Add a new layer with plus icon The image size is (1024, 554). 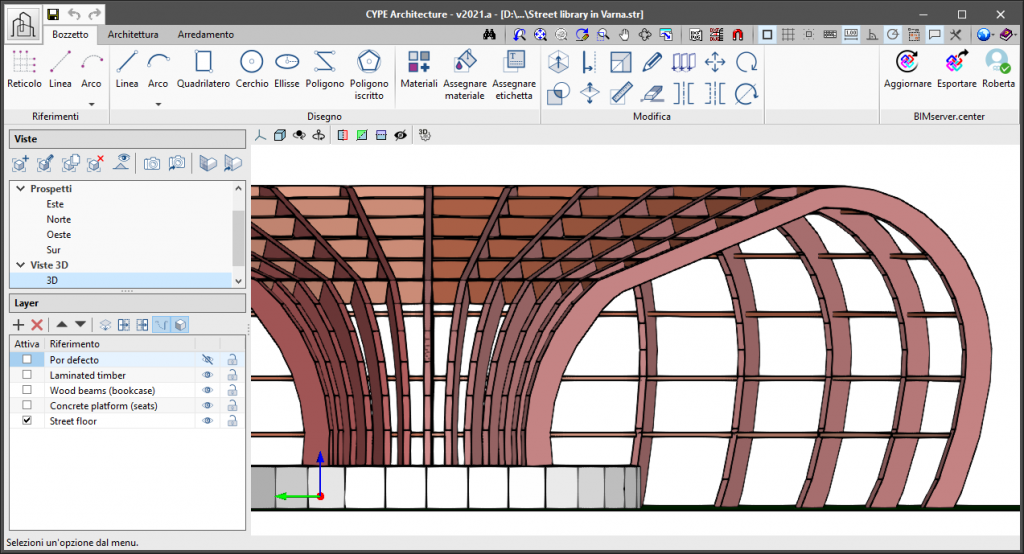click(18, 325)
